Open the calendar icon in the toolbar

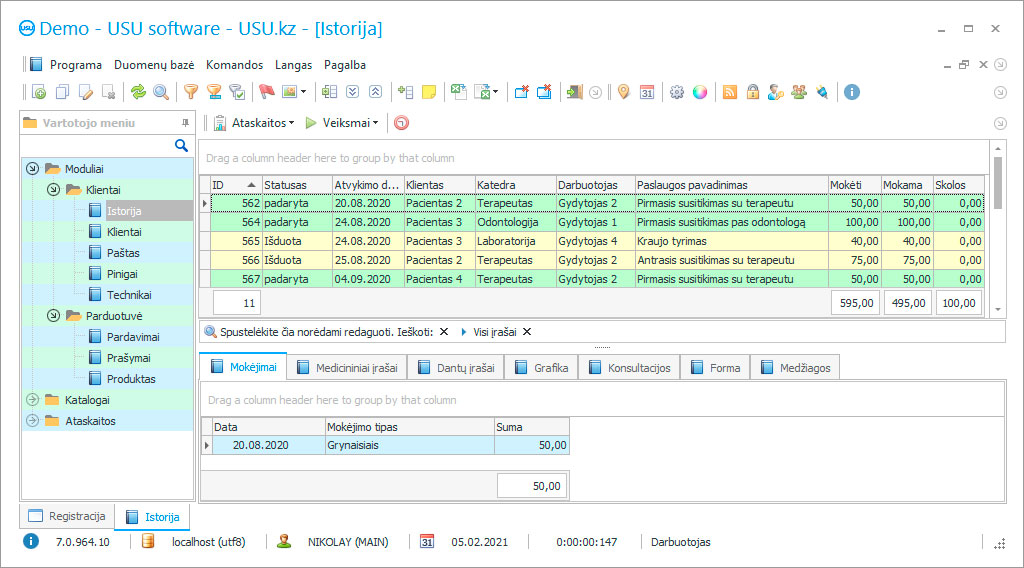tap(647, 92)
